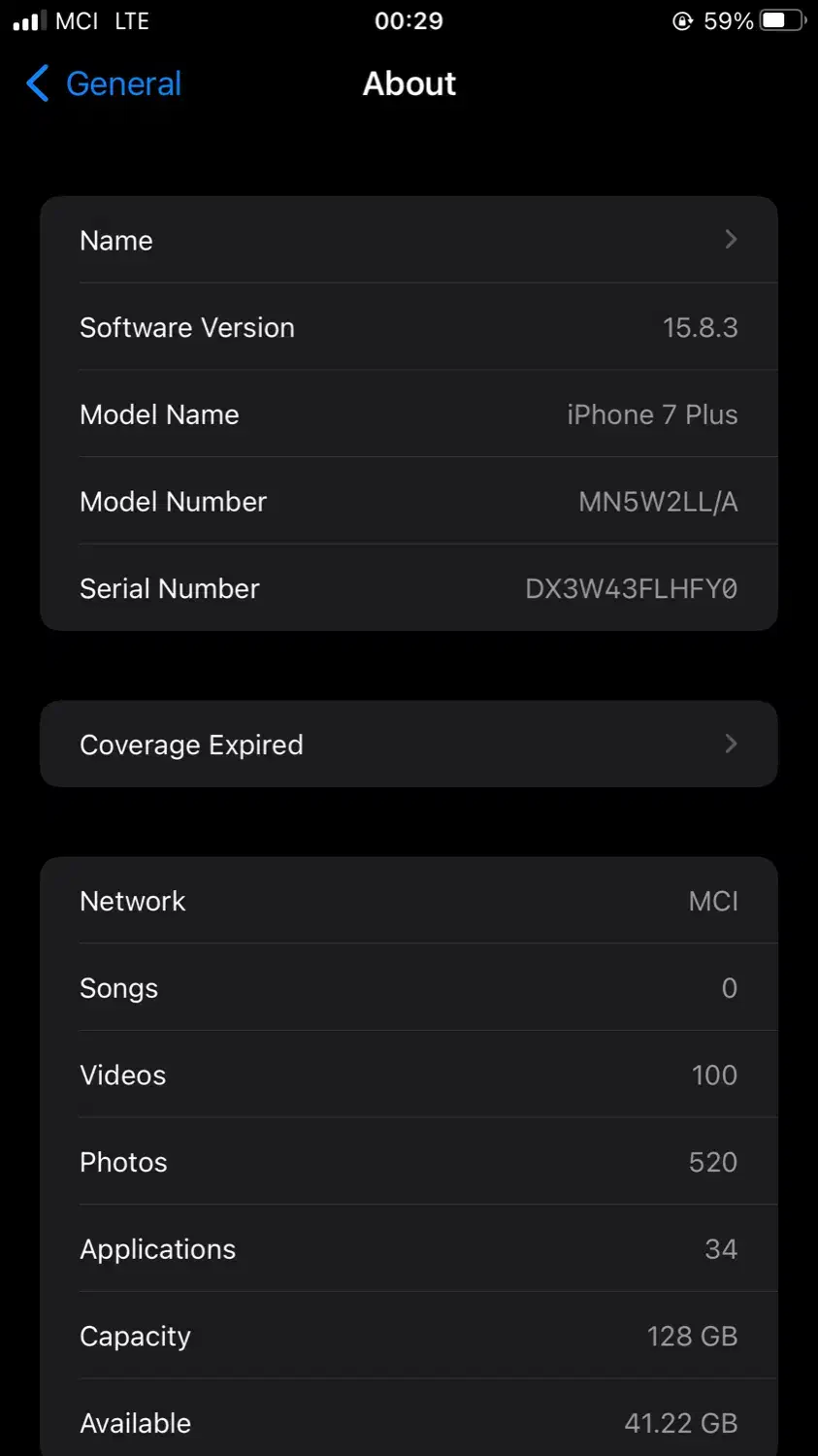Viewport: 818px width, 1456px height.
Task: Tap the Applications count row
Action: pyautogui.click(x=408, y=1249)
